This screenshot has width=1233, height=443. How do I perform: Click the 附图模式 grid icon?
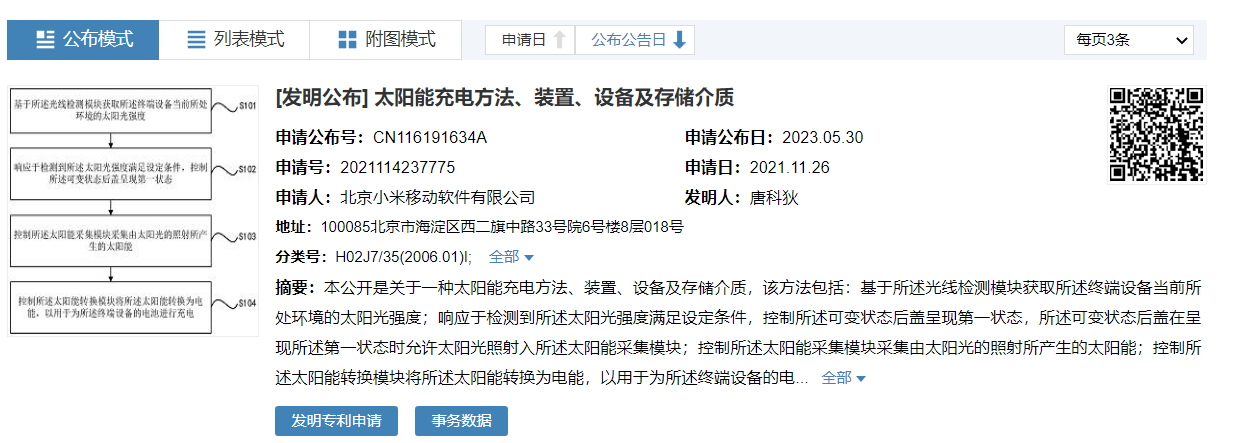347,40
